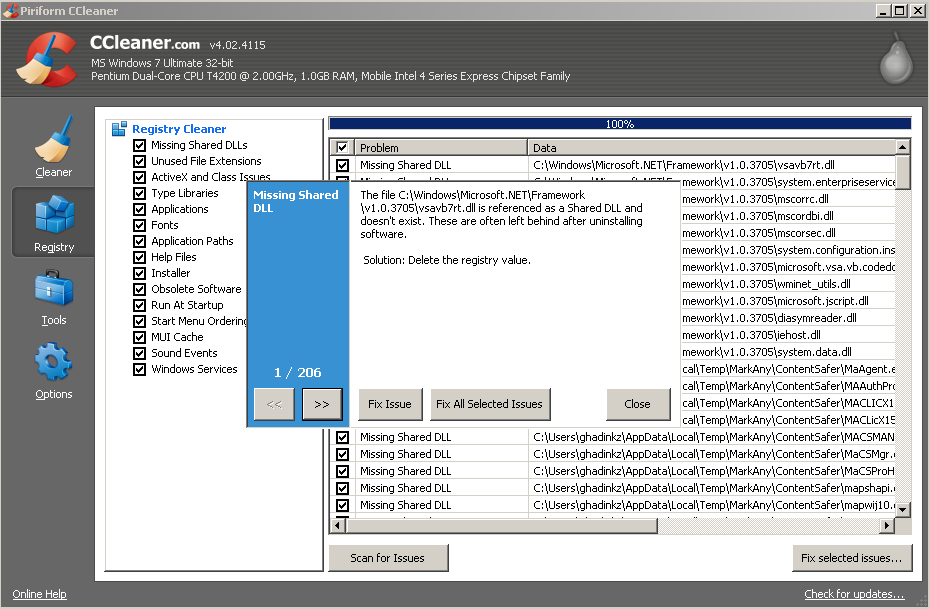
Task: Toggle Run At Startup checkbox
Action: click(139, 305)
